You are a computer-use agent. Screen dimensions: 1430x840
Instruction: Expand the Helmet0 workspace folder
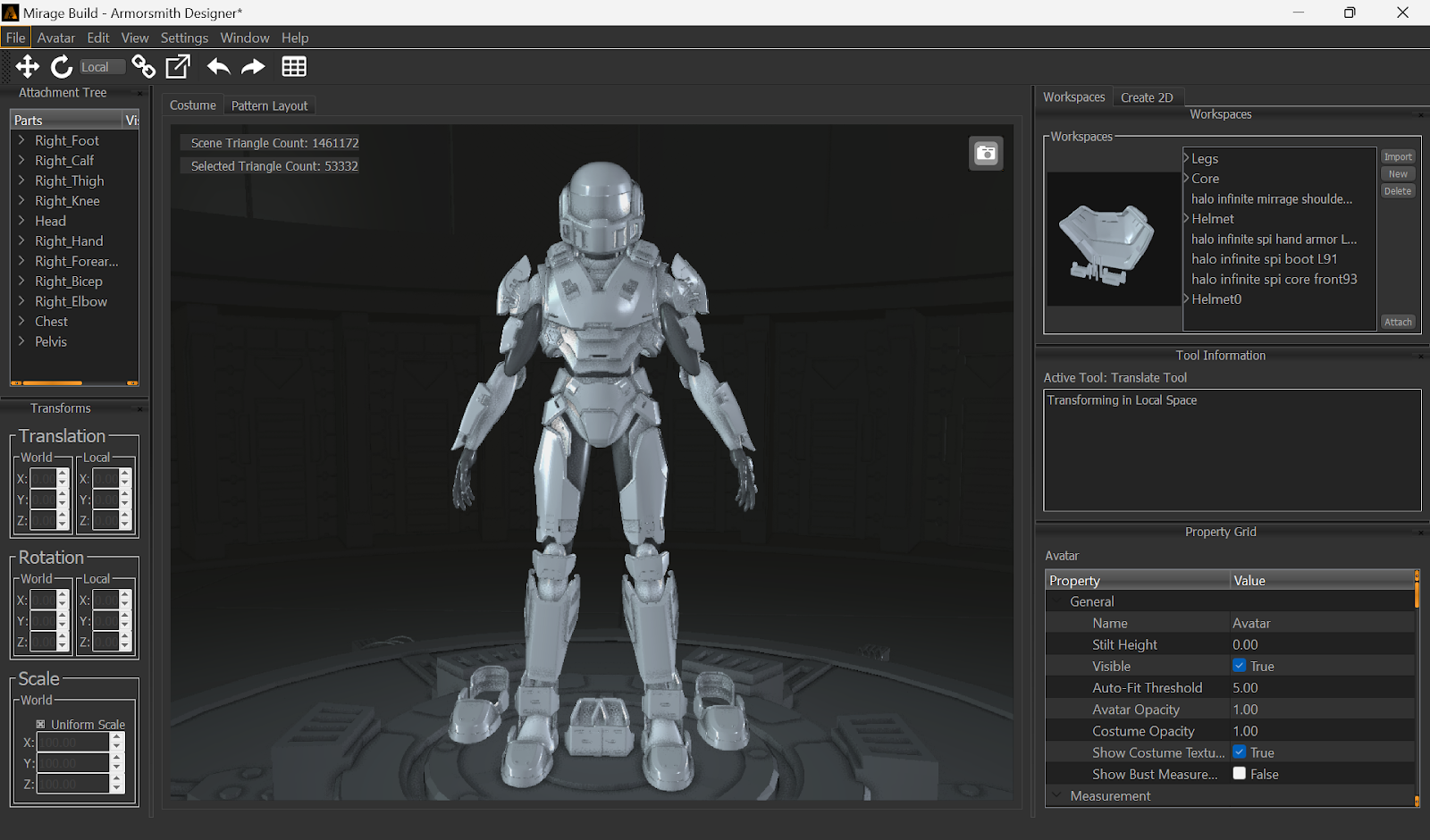click(x=1186, y=298)
